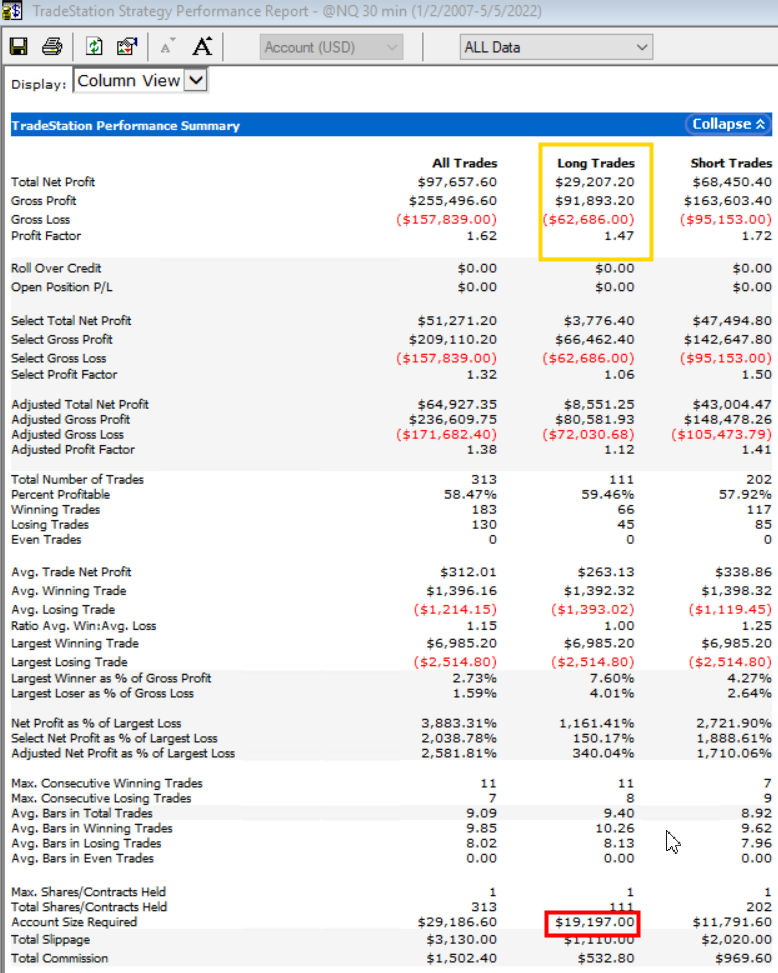Collapse the TradeStation Performance Summary section
The width and height of the screenshot is (778, 973).
(729, 124)
